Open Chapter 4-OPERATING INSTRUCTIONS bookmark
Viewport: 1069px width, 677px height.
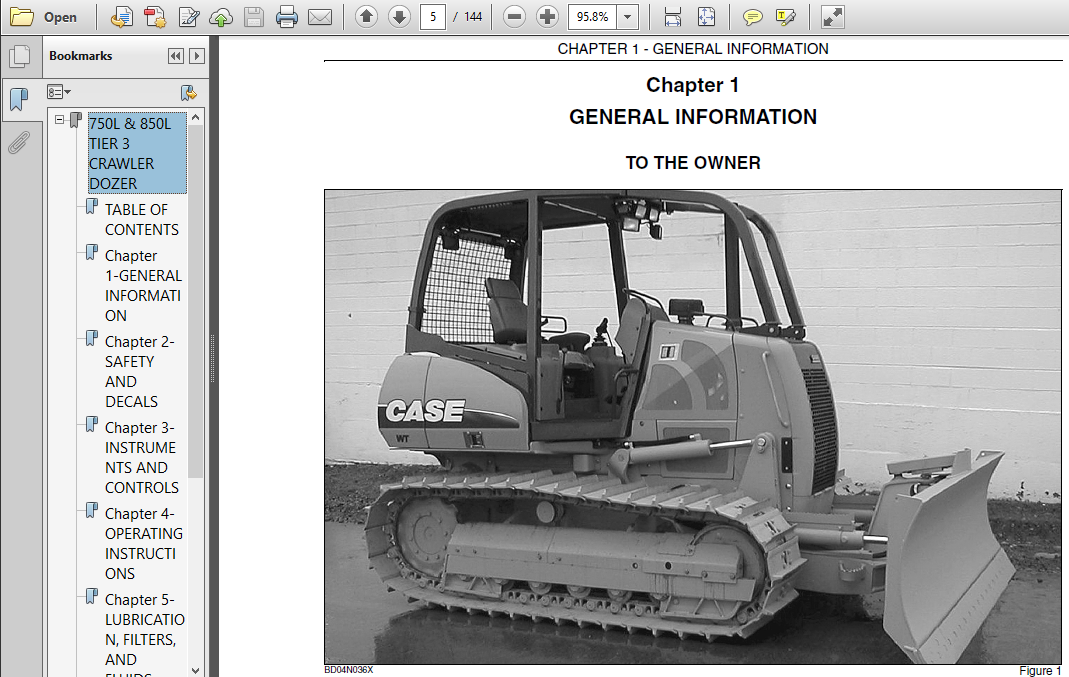click(144, 543)
